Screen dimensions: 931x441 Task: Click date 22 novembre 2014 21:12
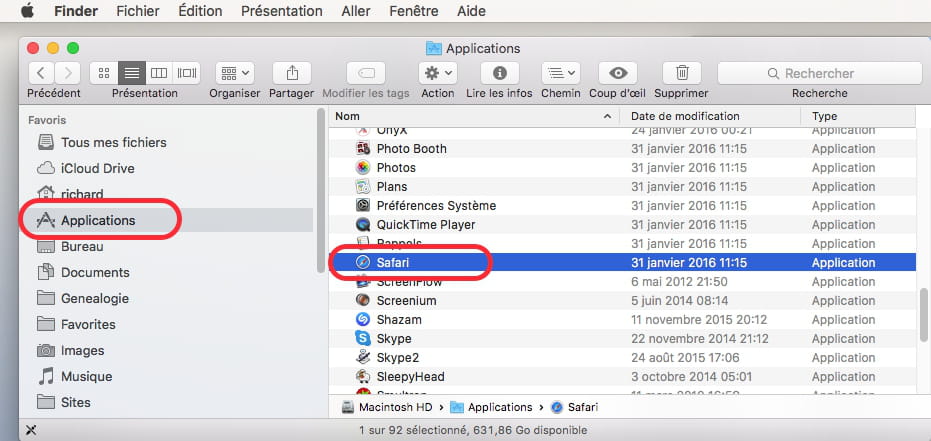699,338
